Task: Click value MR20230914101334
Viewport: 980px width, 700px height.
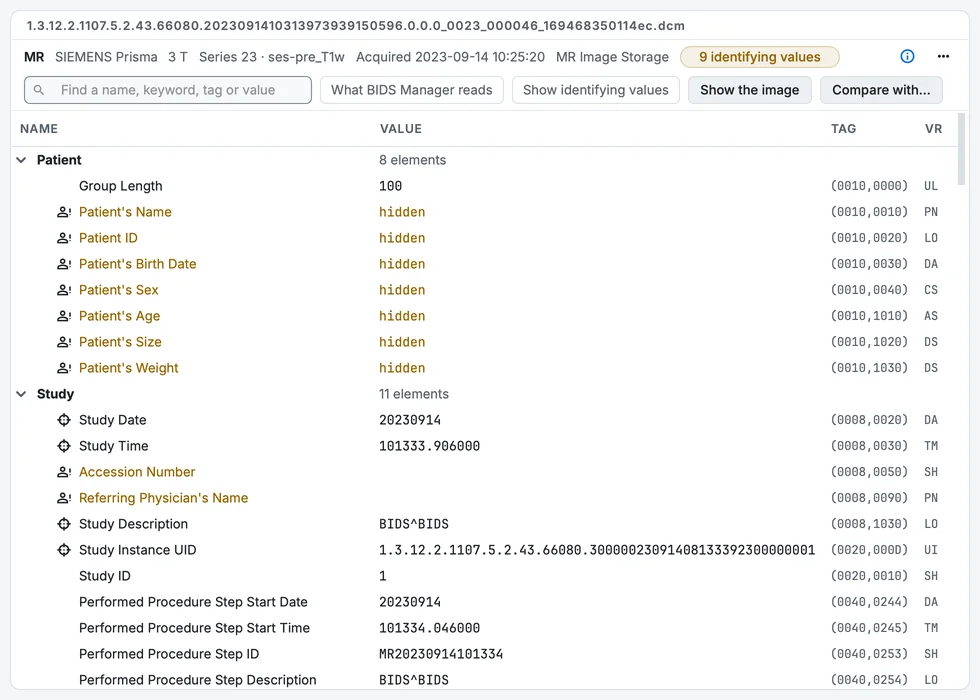Action: 441,654
